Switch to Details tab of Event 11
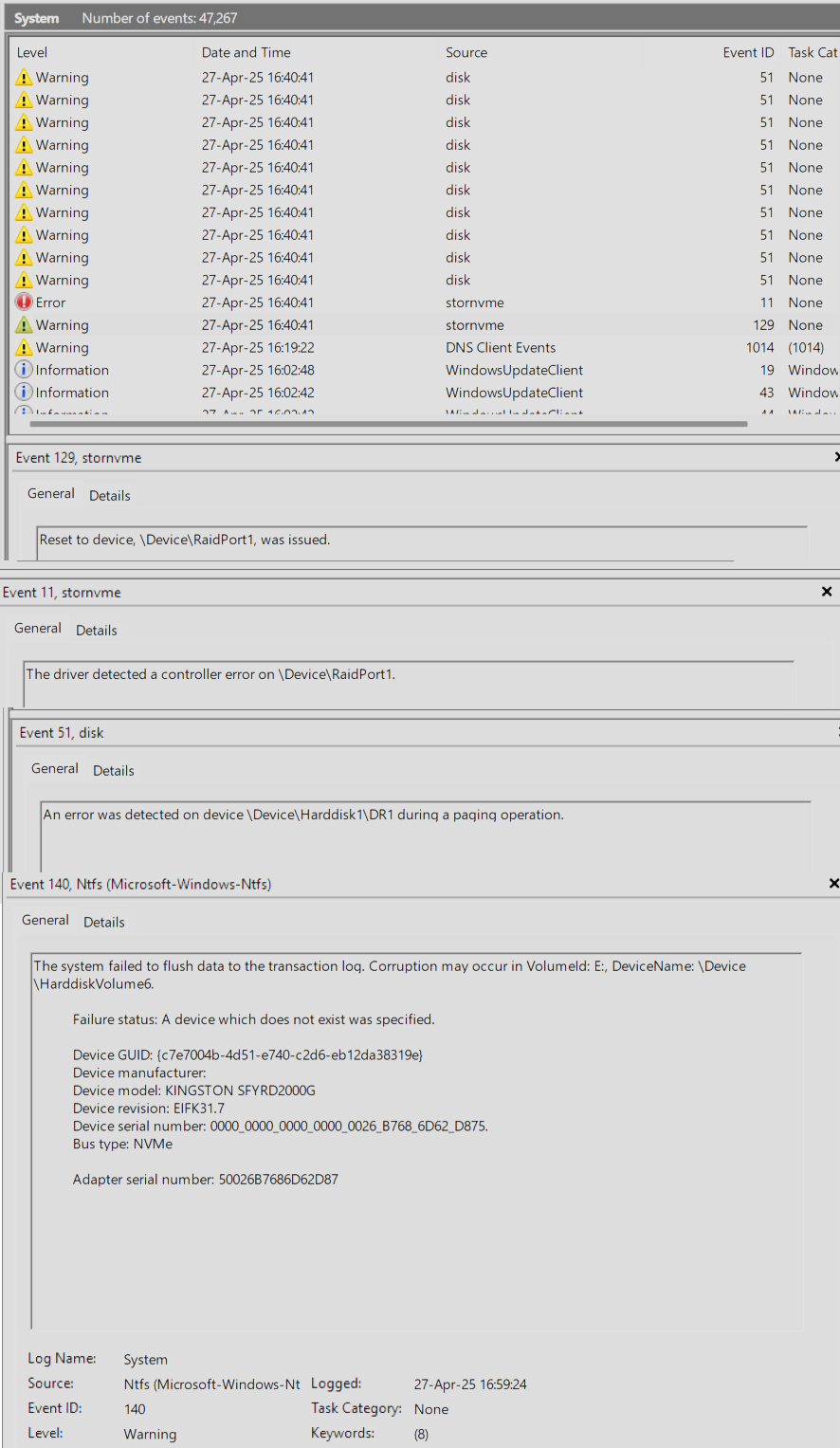This screenshot has height=1448, width=840. click(97, 631)
